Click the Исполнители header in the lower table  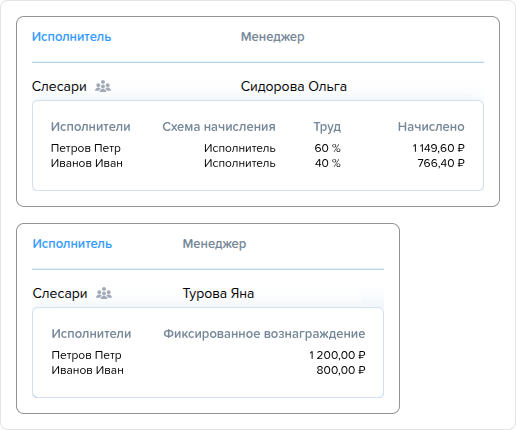[91, 334]
